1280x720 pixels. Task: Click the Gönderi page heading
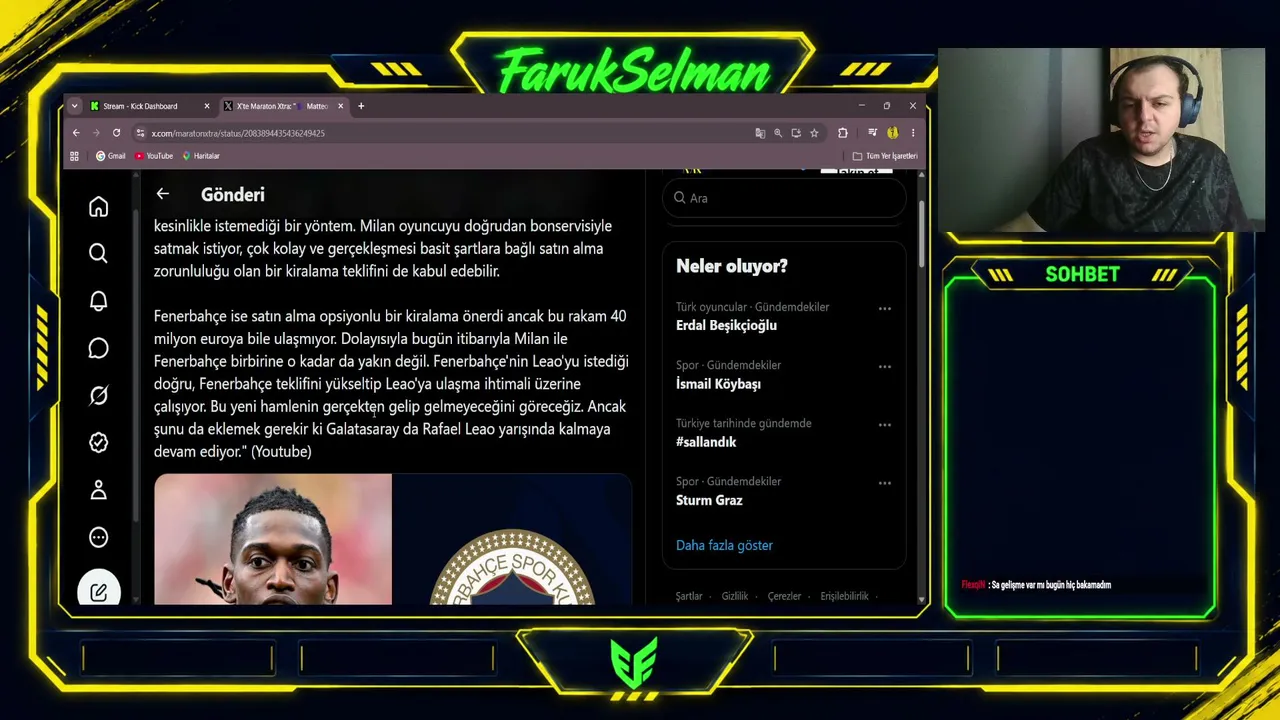[233, 194]
